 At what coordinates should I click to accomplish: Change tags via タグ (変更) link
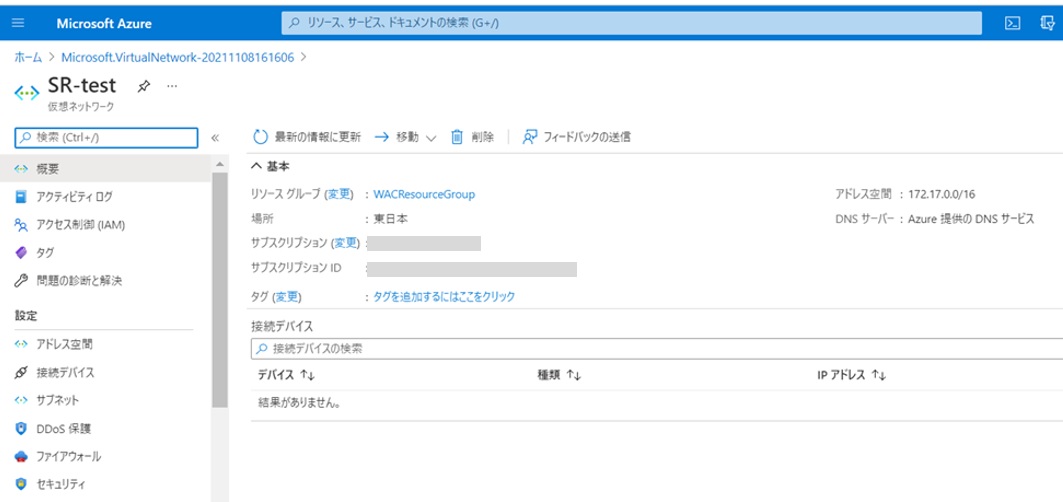tap(287, 296)
